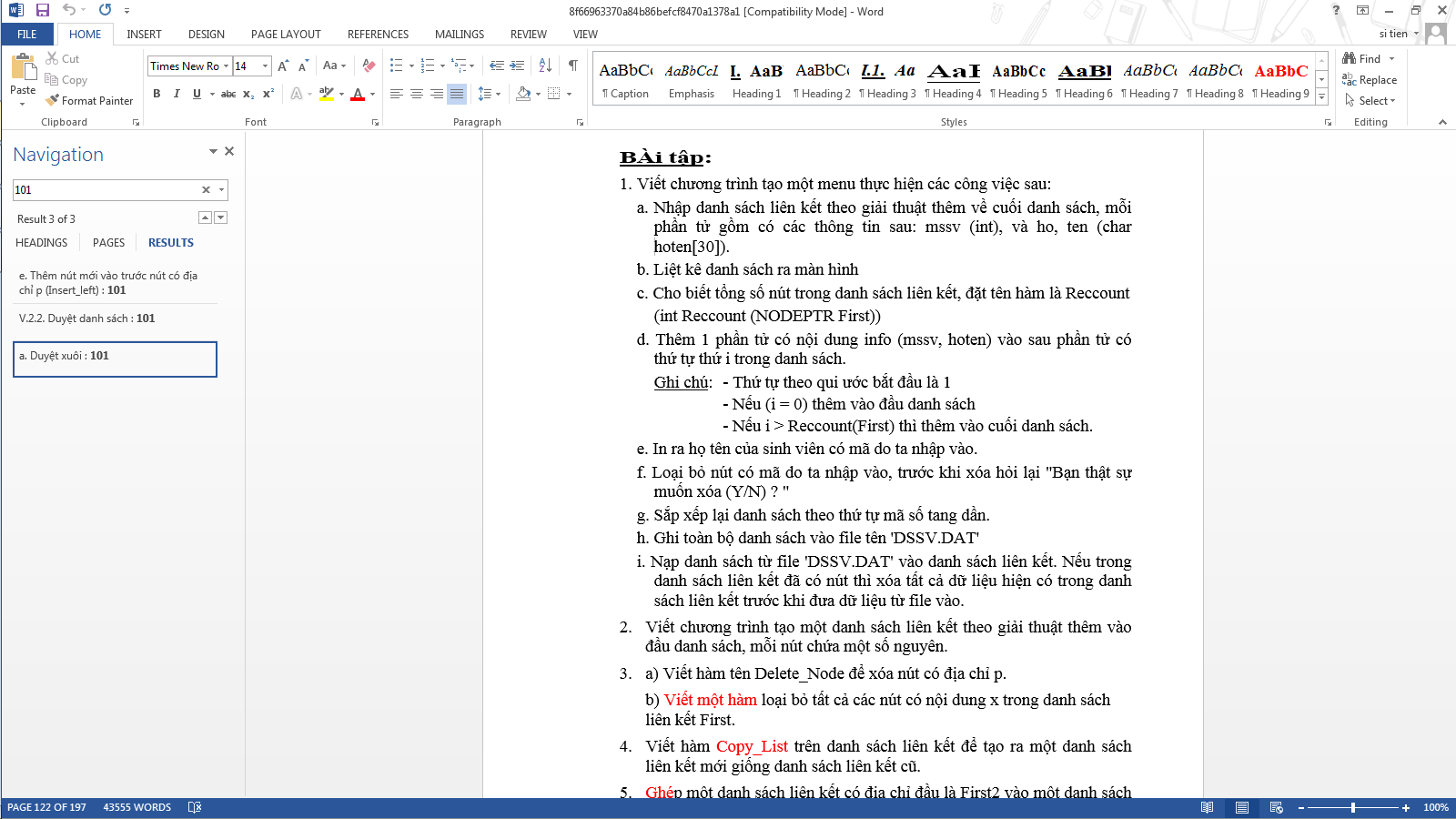The image size is (1456, 819).
Task: Click the Bullets list icon
Action: [x=396, y=66]
